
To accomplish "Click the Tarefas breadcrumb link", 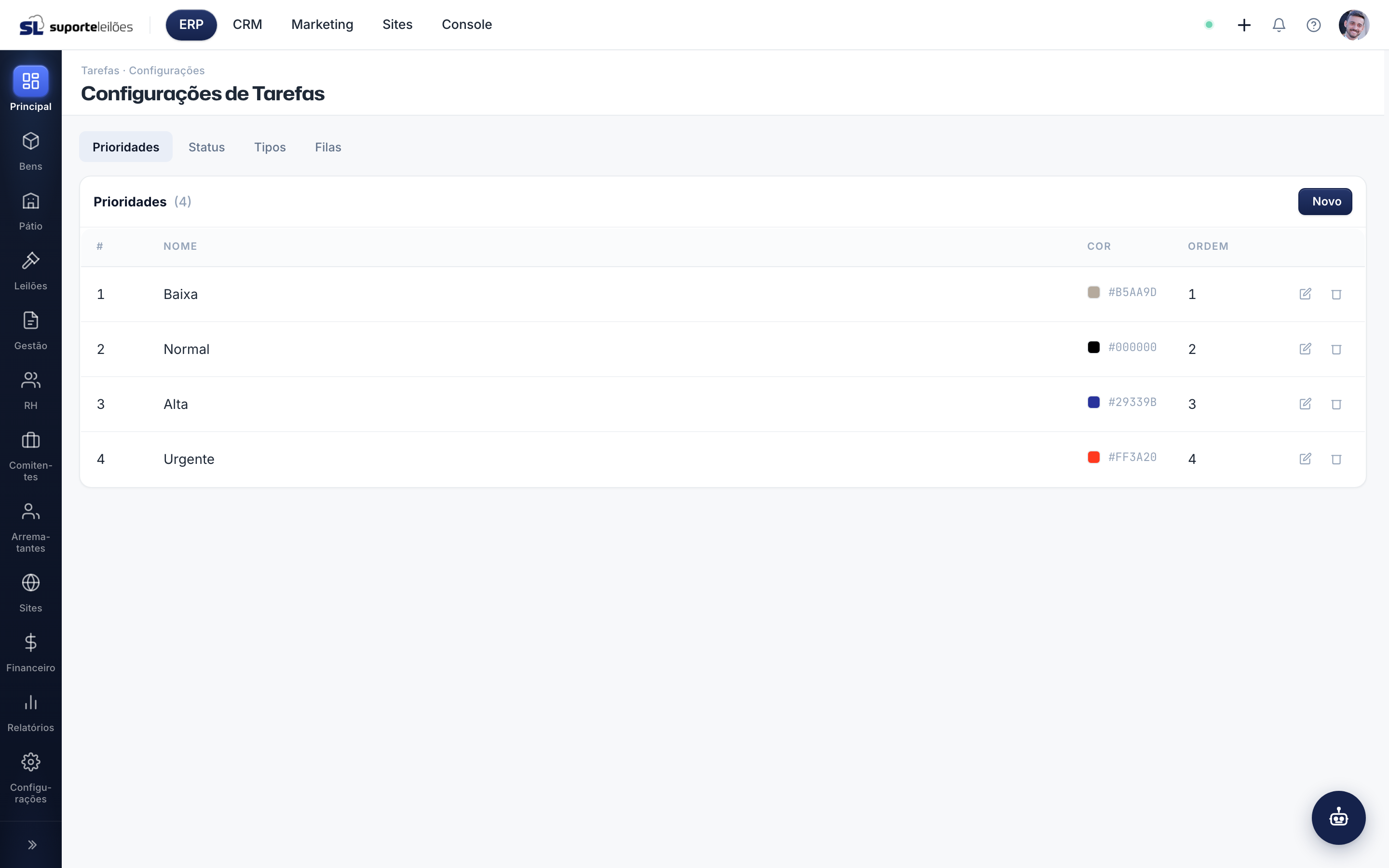I will (100, 70).
